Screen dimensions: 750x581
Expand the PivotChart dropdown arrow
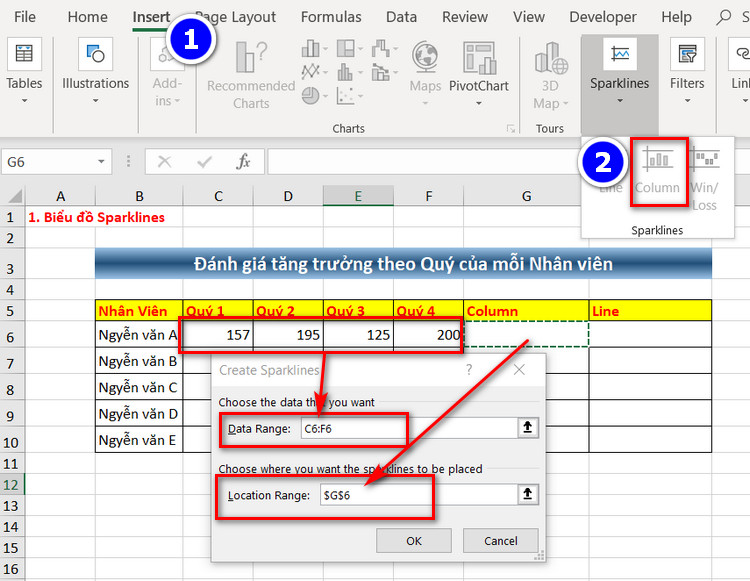479,103
